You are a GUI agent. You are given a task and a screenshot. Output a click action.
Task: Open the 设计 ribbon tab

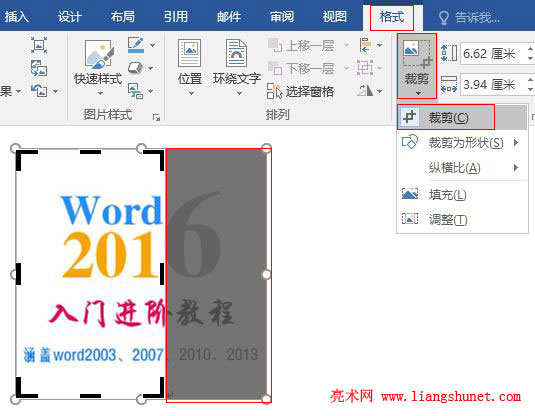tap(70, 16)
